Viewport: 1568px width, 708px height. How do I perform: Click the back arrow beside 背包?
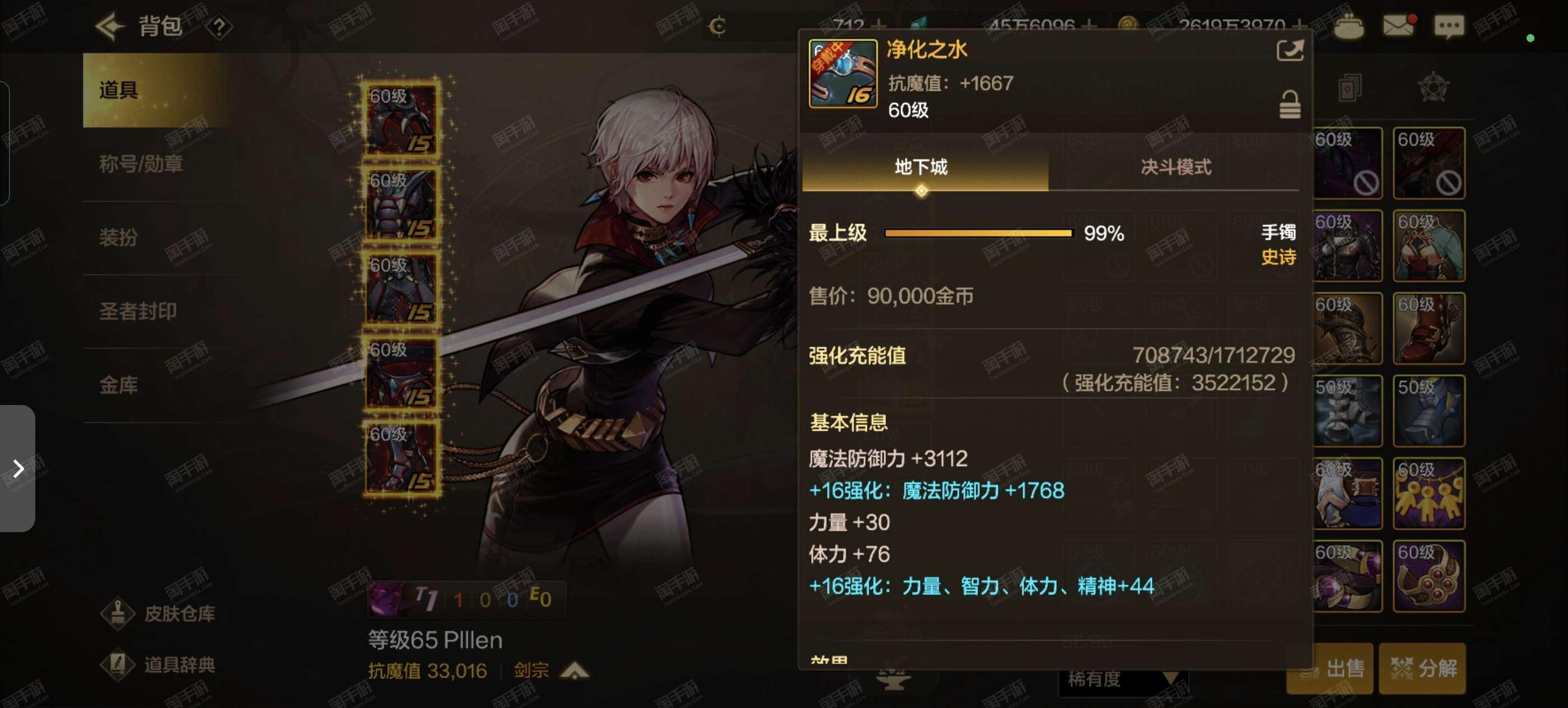[x=110, y=26]
